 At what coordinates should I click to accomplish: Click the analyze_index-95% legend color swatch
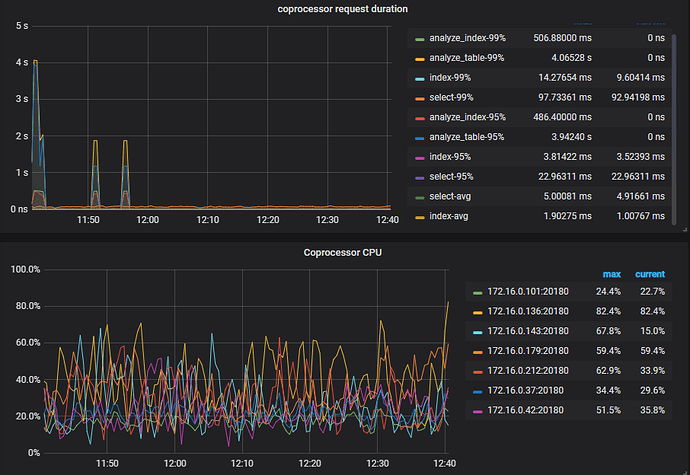pos(420,118)
